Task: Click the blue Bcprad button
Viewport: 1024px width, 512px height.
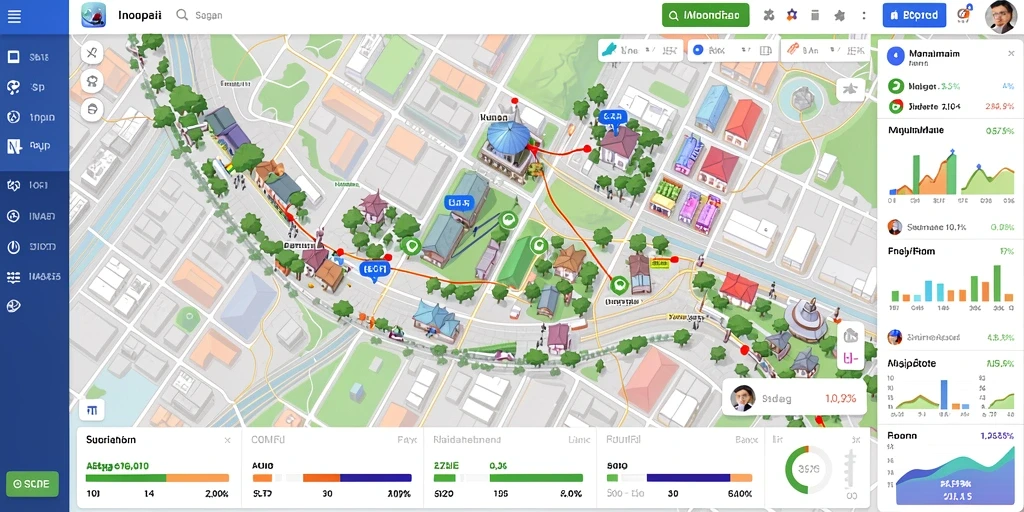Action: tap(914, 15)
